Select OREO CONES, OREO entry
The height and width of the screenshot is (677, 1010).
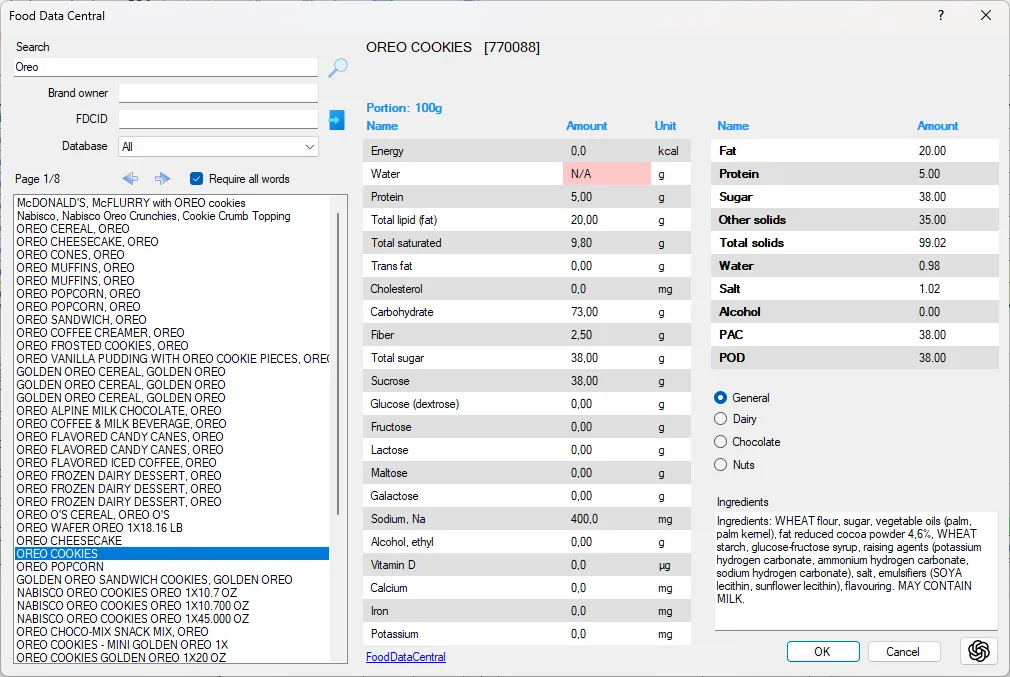point(70,254)
